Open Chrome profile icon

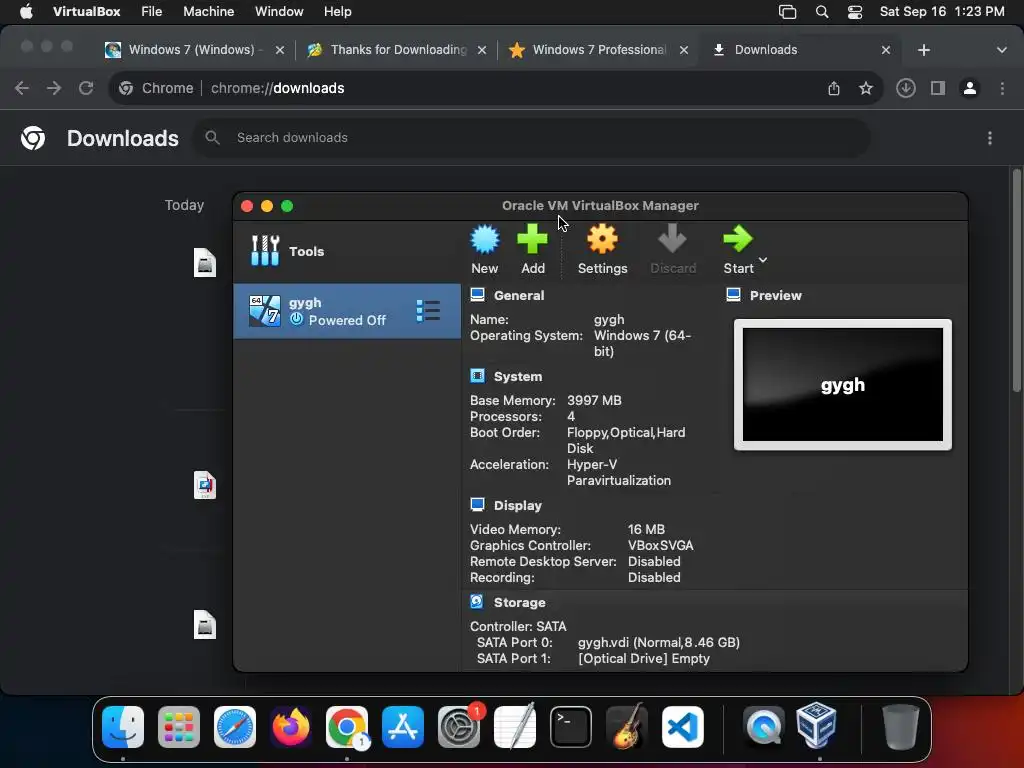click(970, 88)
